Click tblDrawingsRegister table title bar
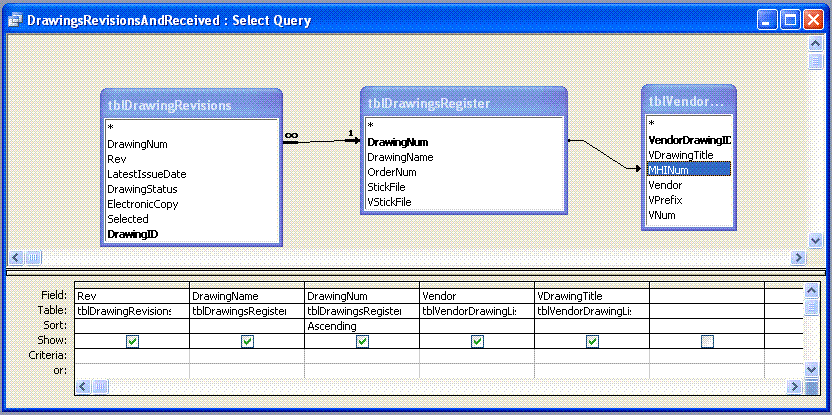 point(464,103)
